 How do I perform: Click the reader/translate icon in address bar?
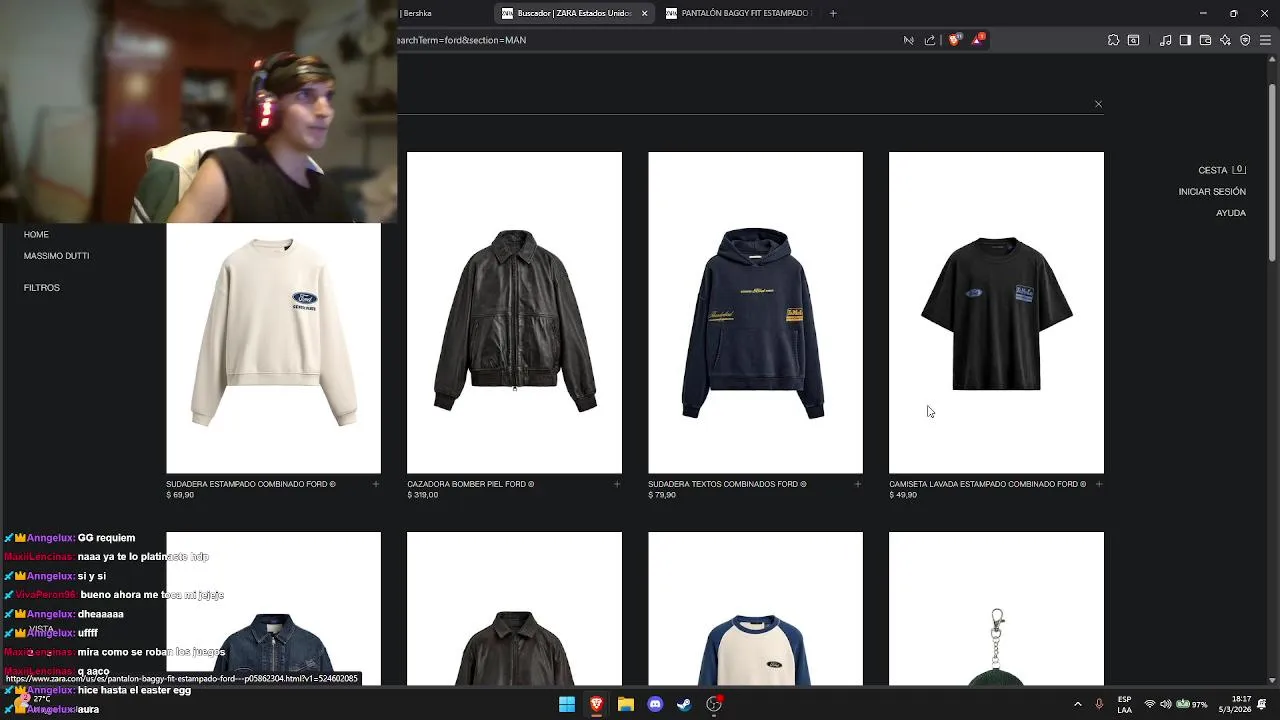click(909, 40)
